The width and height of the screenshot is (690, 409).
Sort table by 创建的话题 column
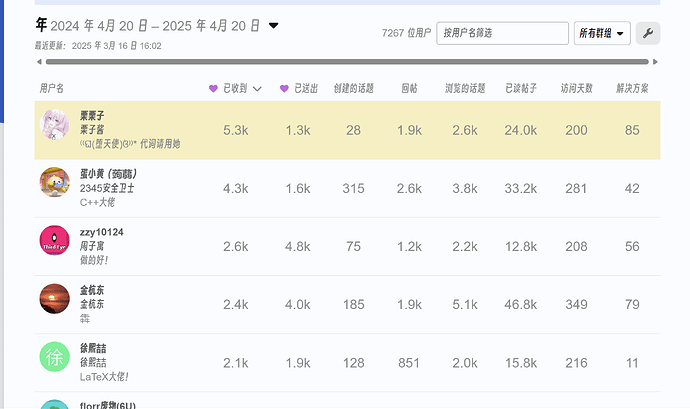click(353, 88)
